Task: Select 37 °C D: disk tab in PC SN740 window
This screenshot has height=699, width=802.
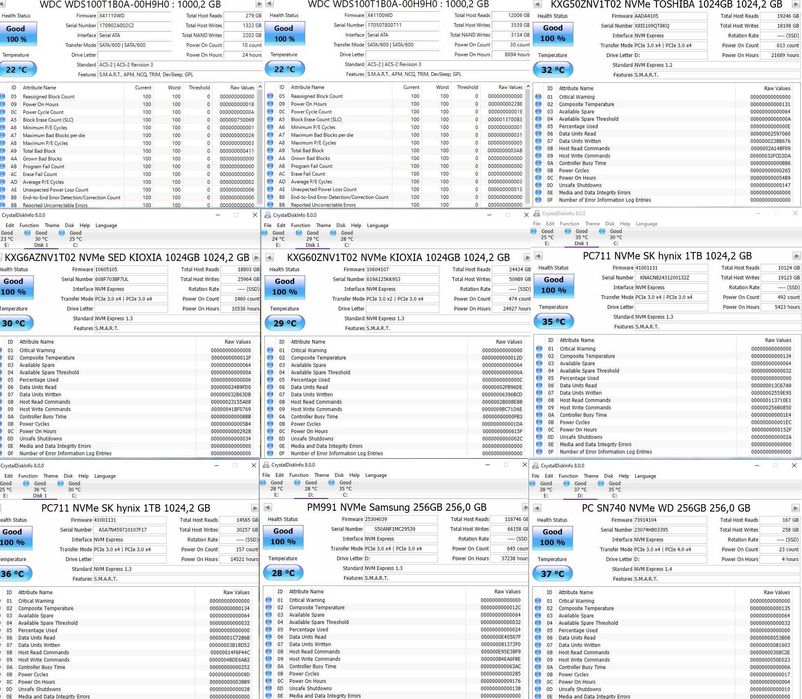Action: pyautogui.click(x=580, y=490)
